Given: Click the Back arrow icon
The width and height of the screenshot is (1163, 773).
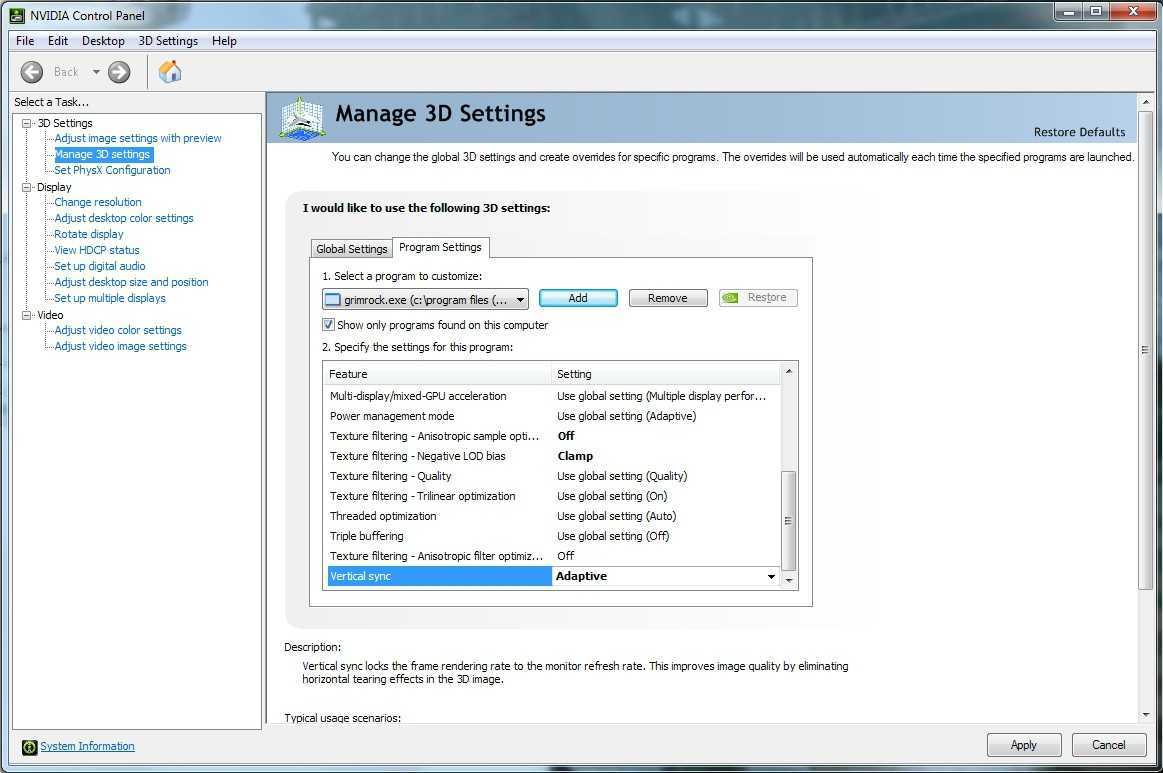Looking at the screenshot, I should [x=32, y=72].
